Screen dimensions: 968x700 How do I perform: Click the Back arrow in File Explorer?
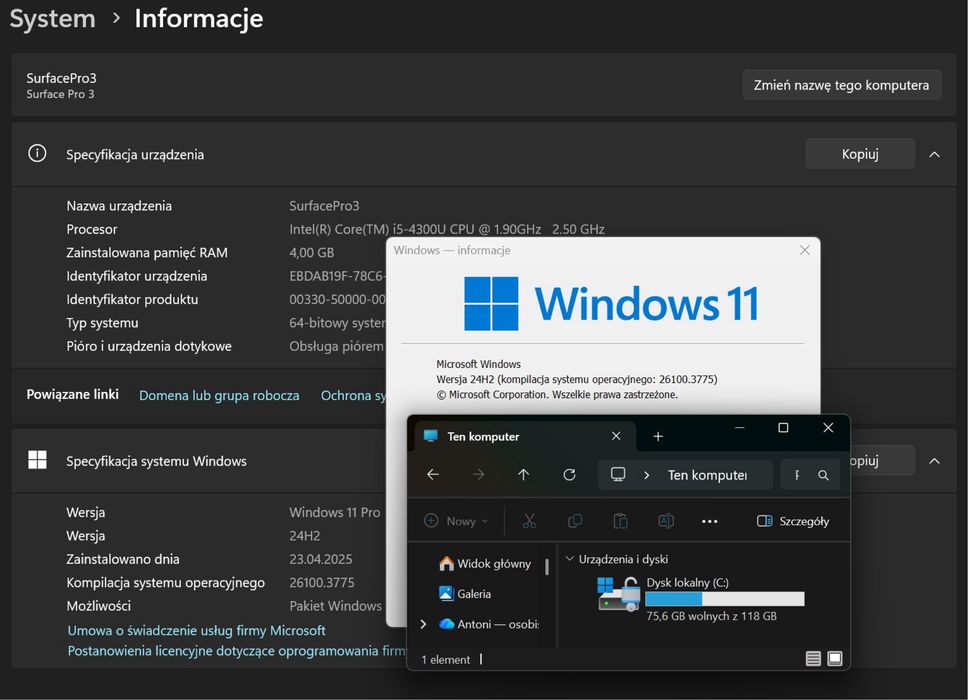click(x=433, y=475)
